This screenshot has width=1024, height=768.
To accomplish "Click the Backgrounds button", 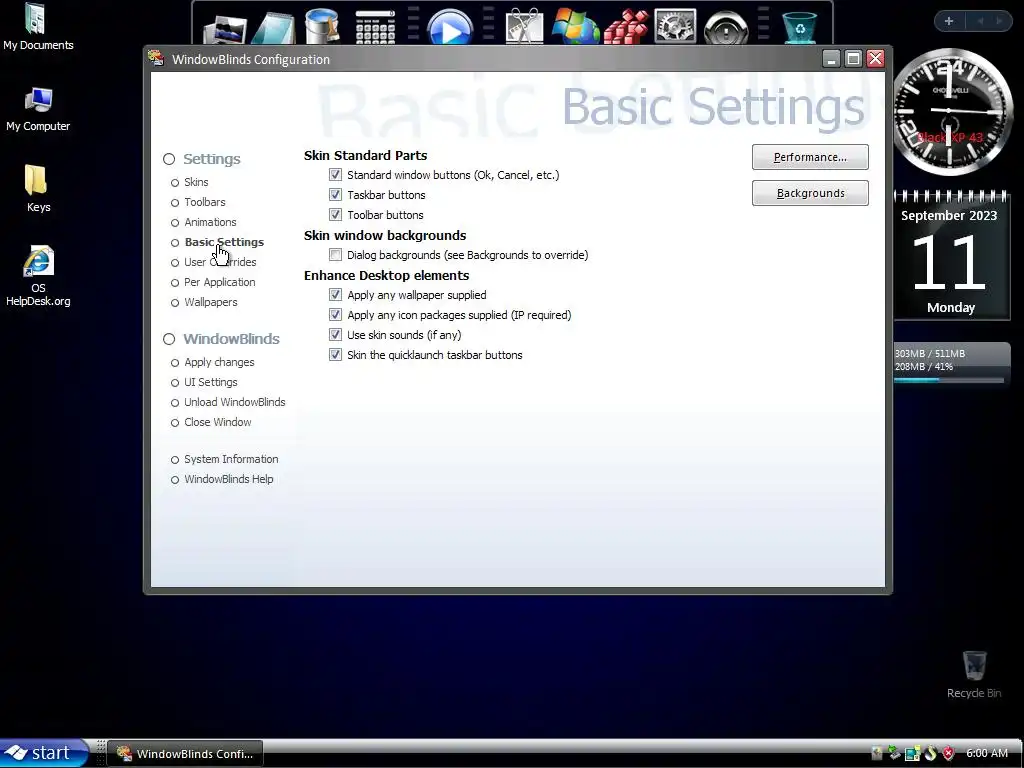I will point(810,193).
